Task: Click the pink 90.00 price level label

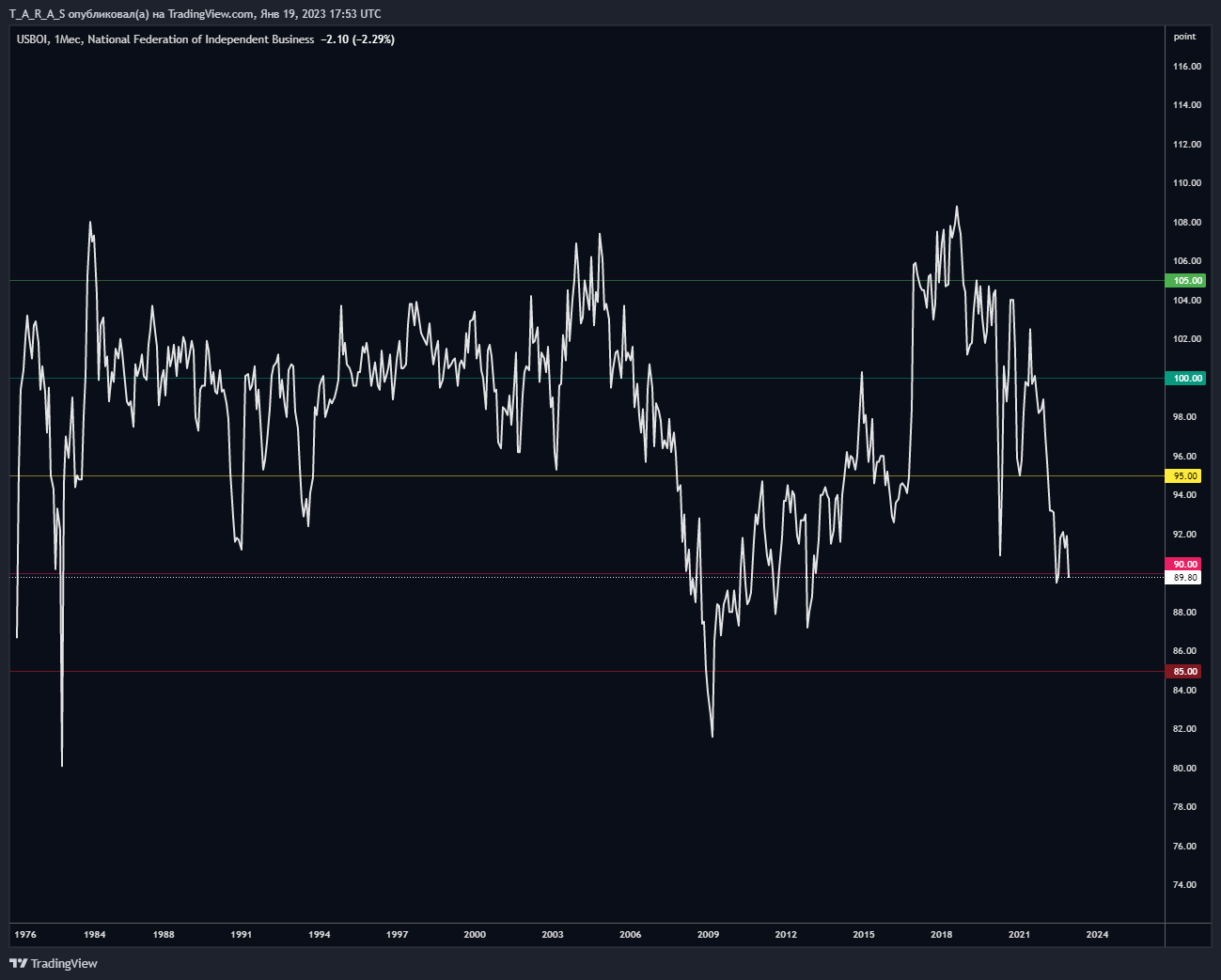Action: pos(1185,565)
